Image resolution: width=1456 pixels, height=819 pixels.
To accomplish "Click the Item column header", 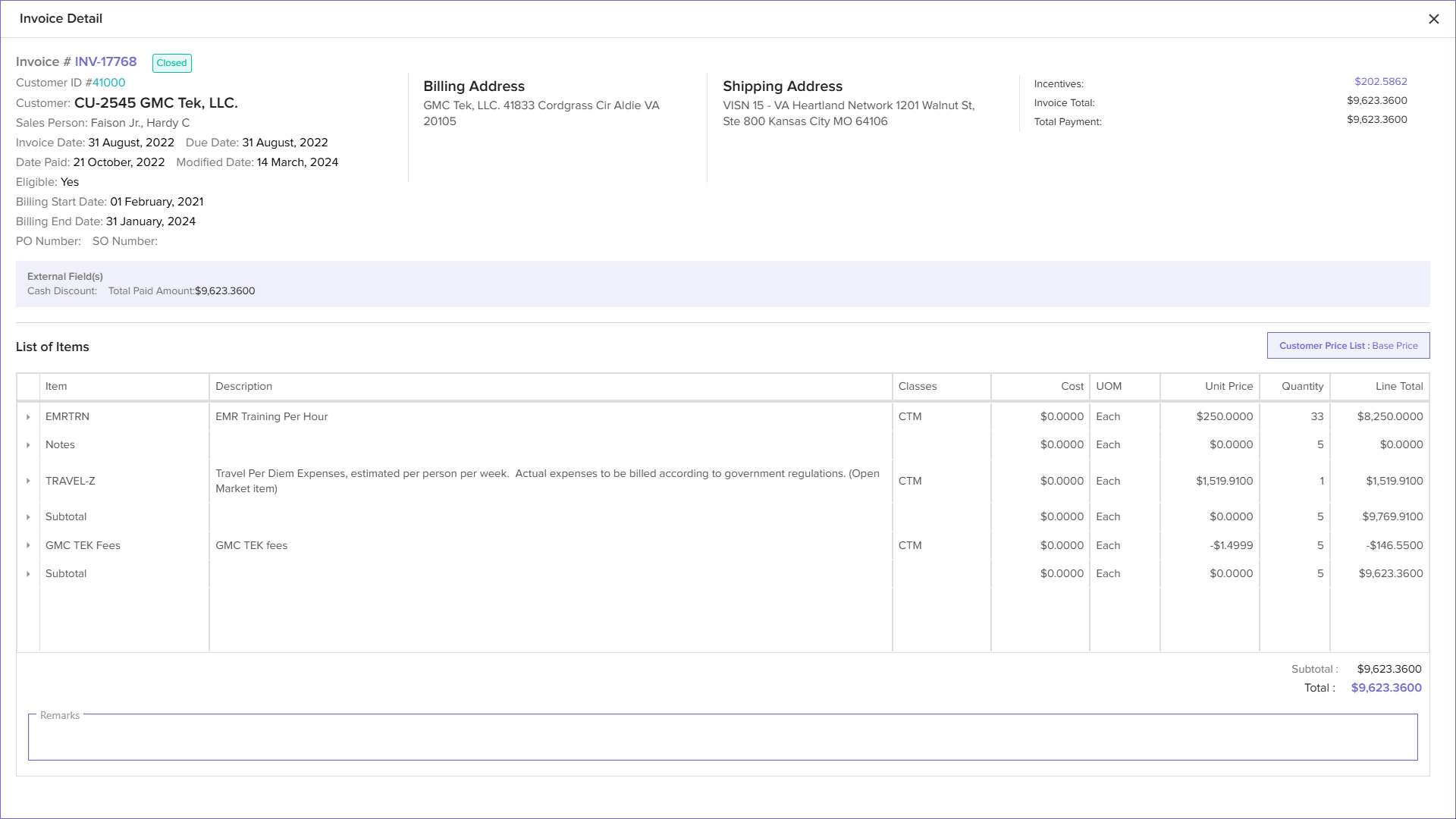I will (x=56, y=386).
